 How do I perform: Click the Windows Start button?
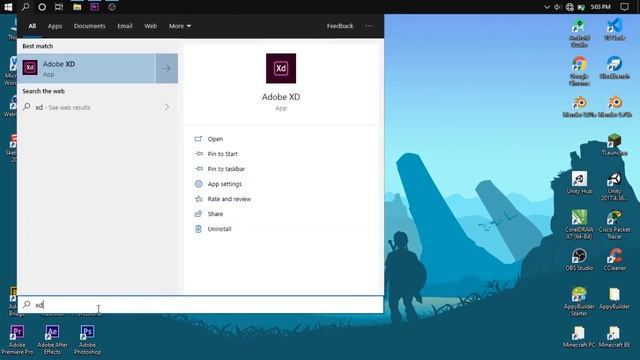(8, 7)
